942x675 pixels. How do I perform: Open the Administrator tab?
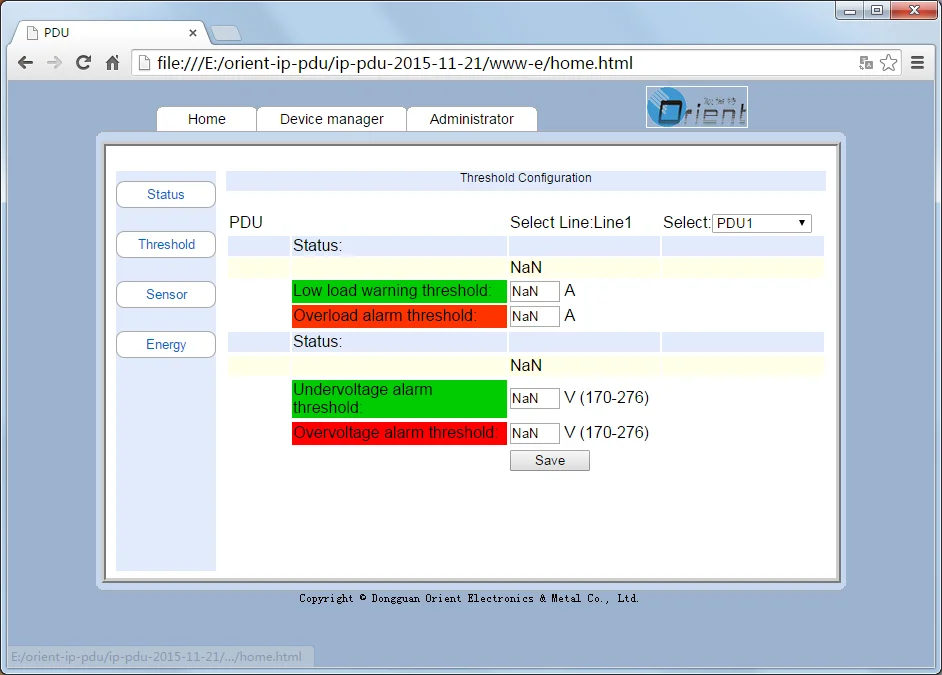471,118
